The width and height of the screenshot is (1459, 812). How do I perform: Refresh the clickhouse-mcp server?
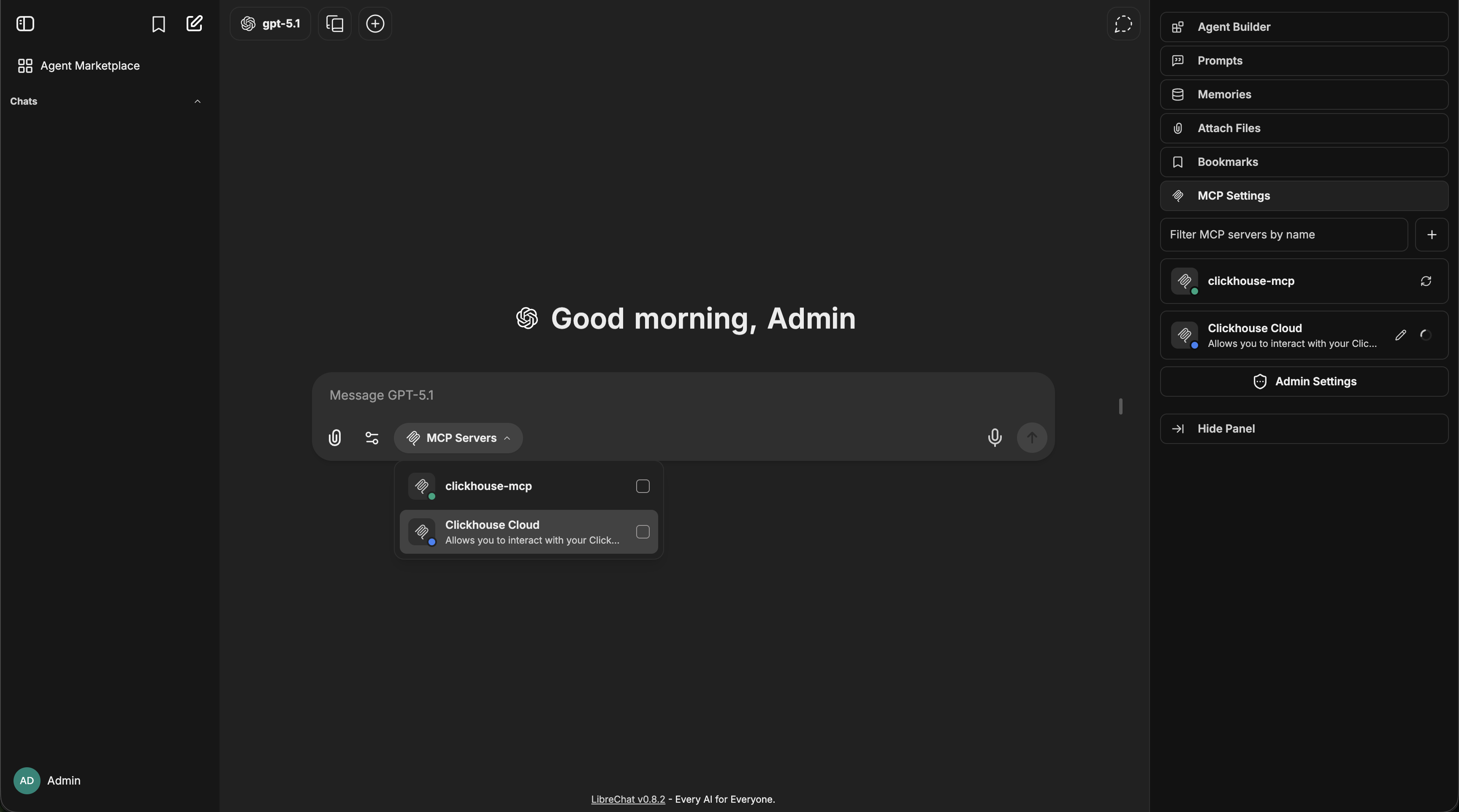click(1426, 281)
